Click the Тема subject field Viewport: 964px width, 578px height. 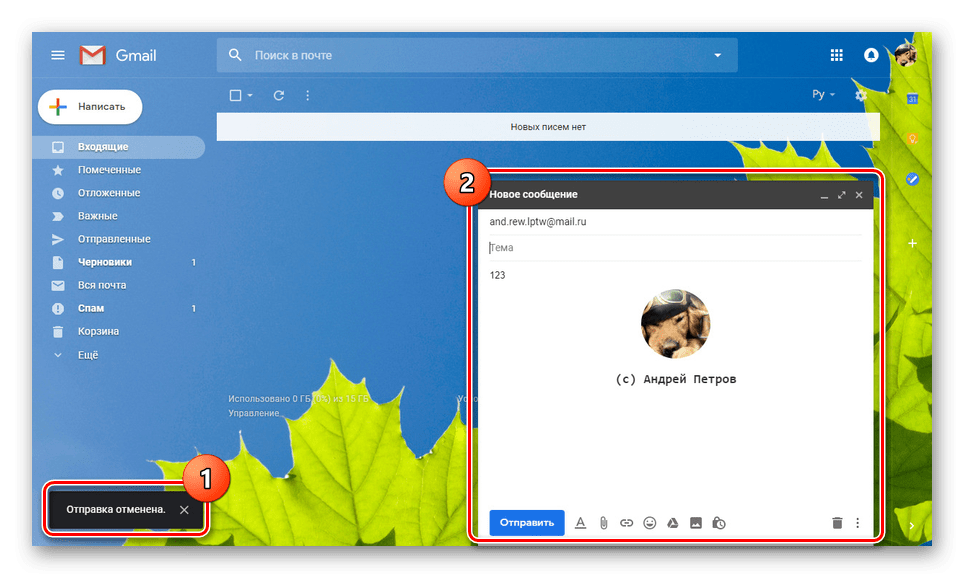(x=675, y=248)
